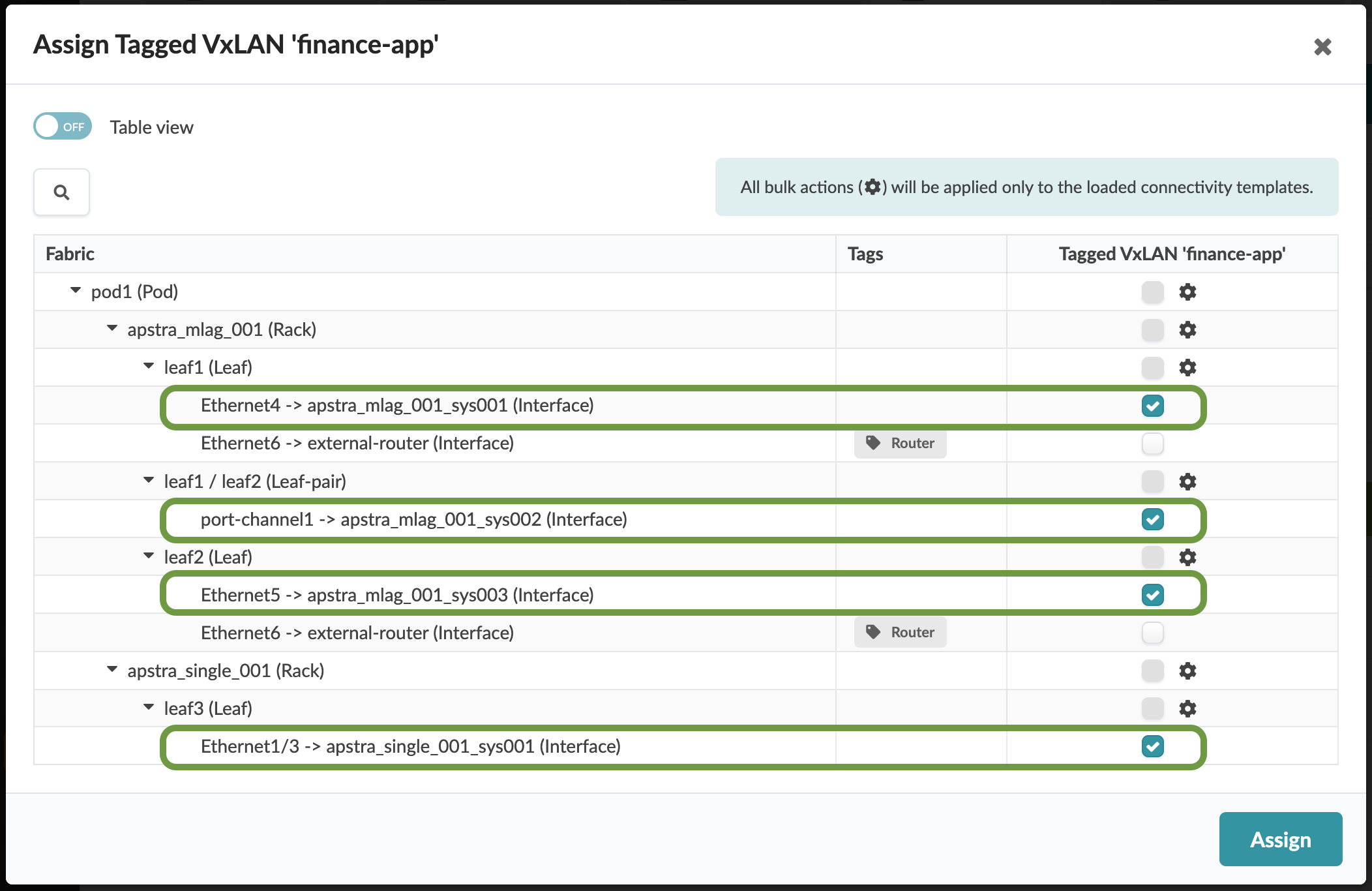Click the search magnifier icon button
Screen dimensions: 1372x891
pyautogui.click(x=61, y=192)
